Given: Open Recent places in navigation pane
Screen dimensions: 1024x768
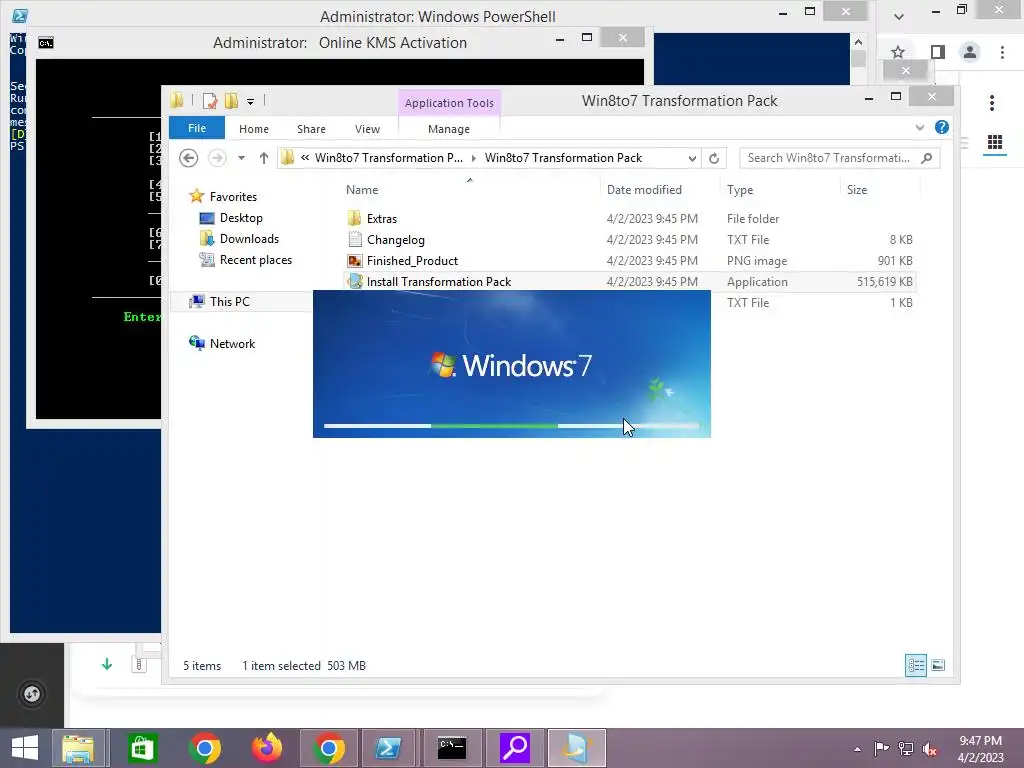Looking at the screenshot, I should [x=255, y=259].
